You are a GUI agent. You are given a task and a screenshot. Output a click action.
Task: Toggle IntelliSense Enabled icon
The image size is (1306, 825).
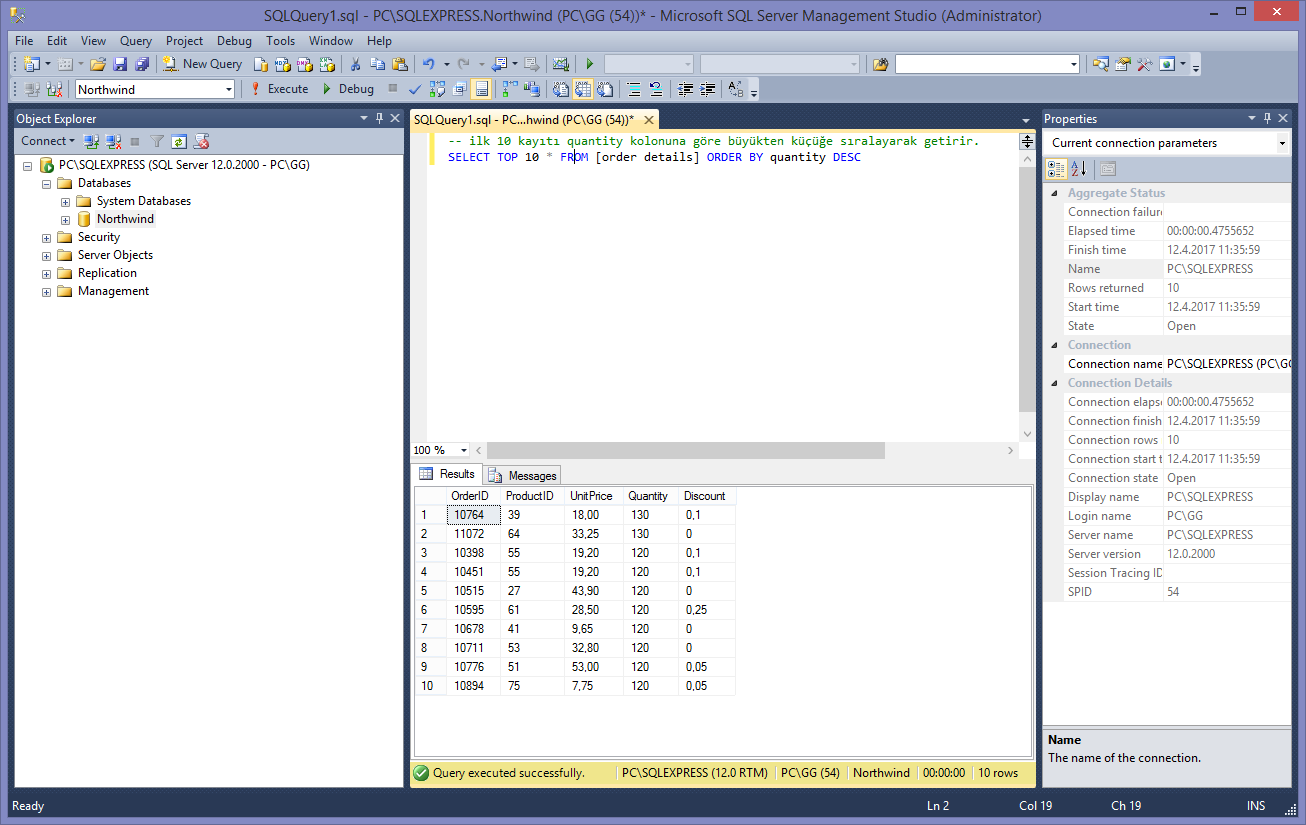point(481,89)
